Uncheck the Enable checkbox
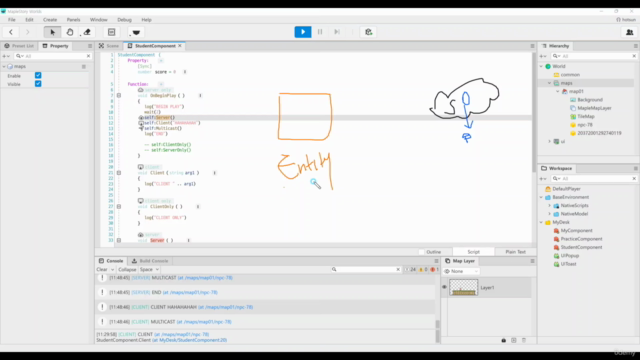This screenshot has height=360, width=640. (x=38, y=76)
